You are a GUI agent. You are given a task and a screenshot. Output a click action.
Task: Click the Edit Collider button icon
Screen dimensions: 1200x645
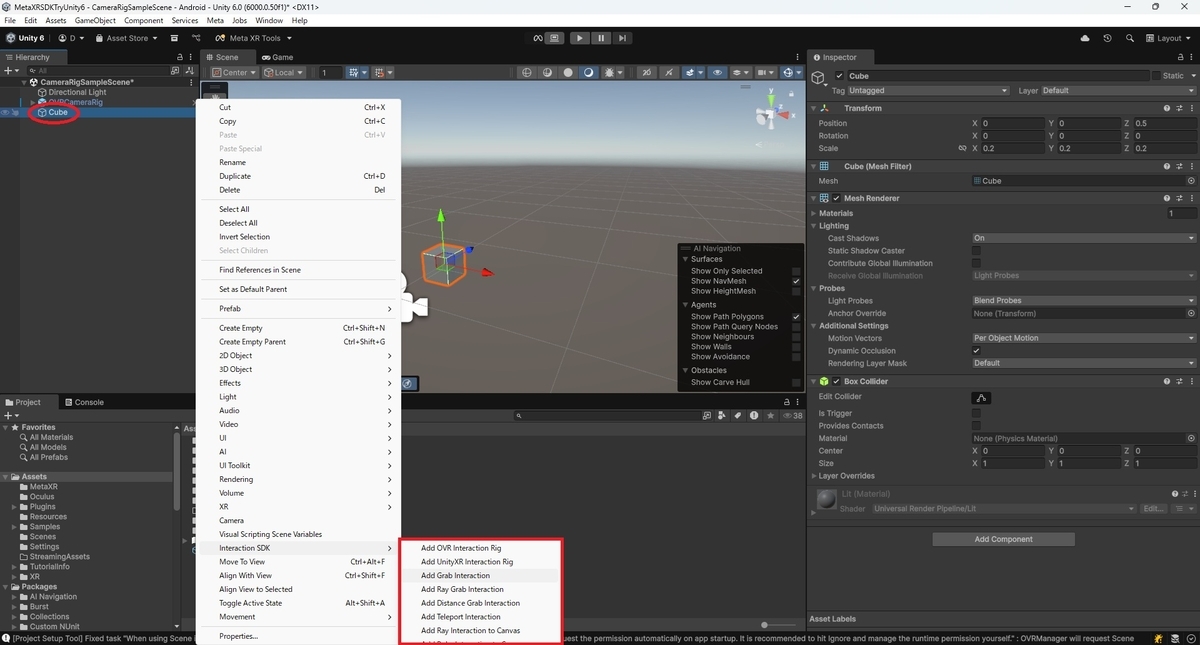point(982,398)
